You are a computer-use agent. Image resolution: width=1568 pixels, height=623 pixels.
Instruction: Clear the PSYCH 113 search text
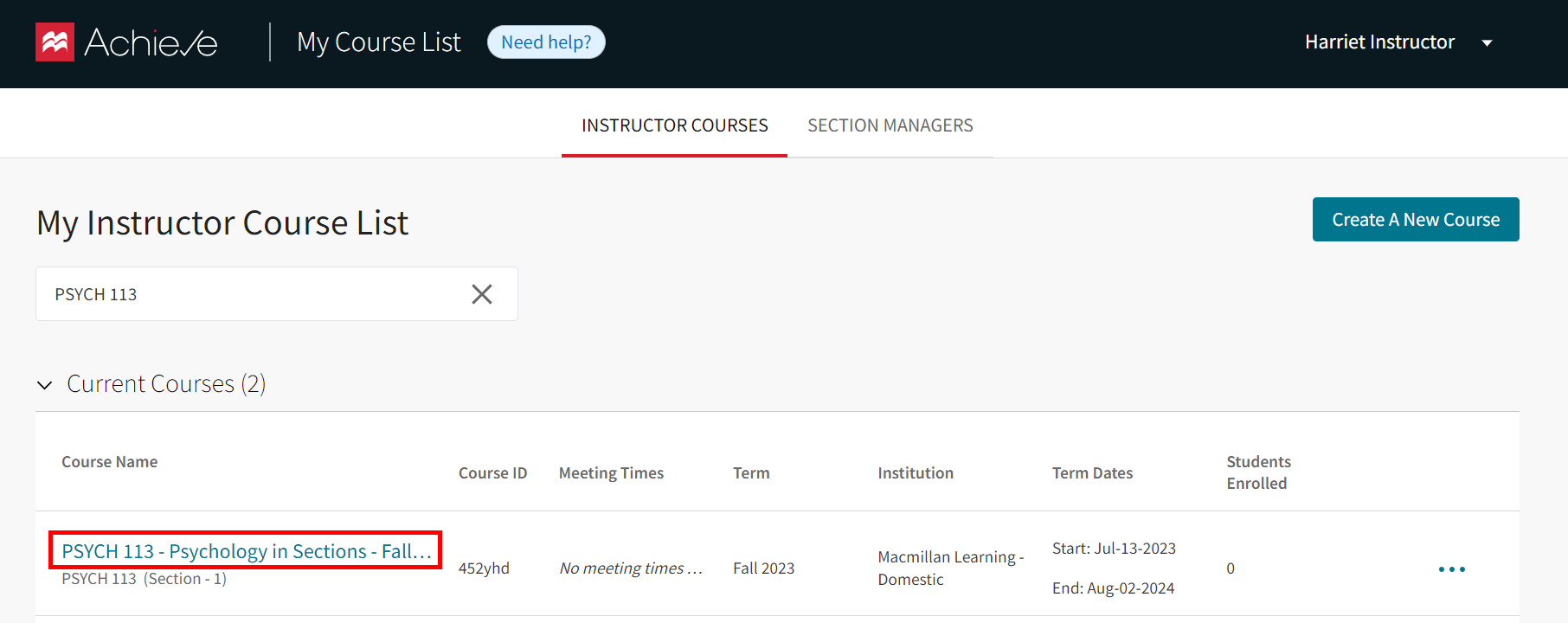point(482,294)
